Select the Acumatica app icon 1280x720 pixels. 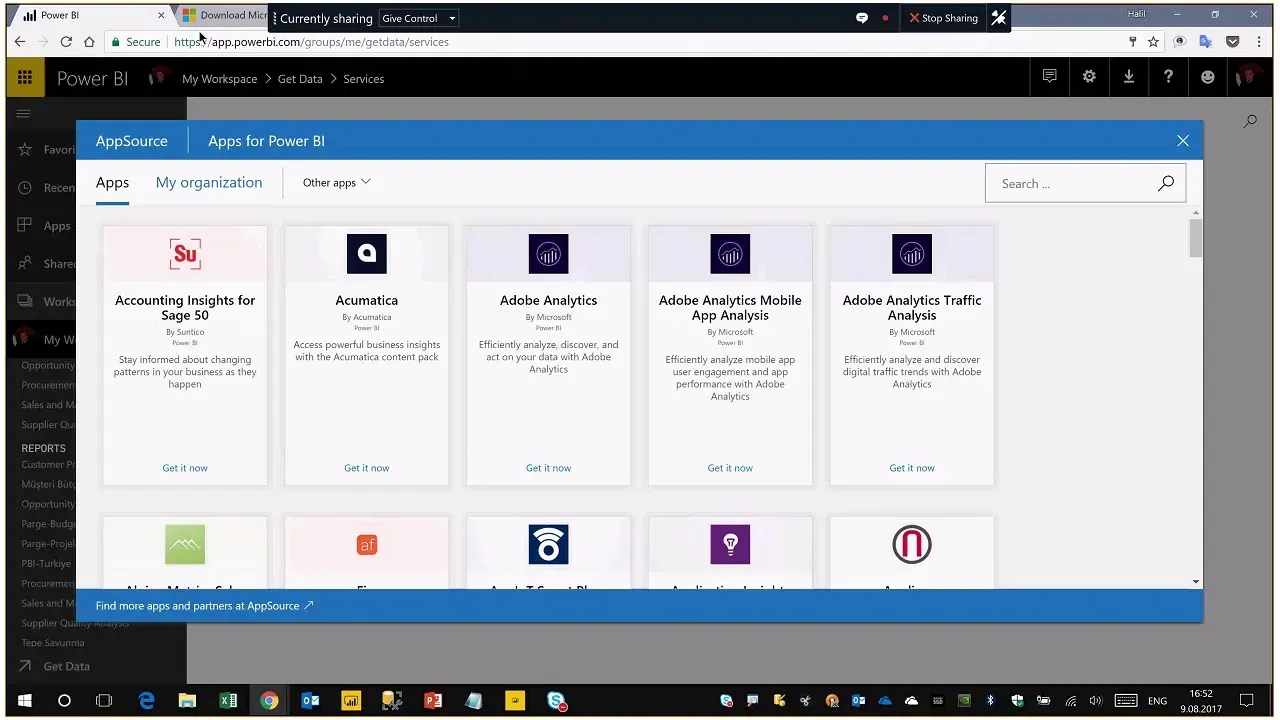coord(367,254)
